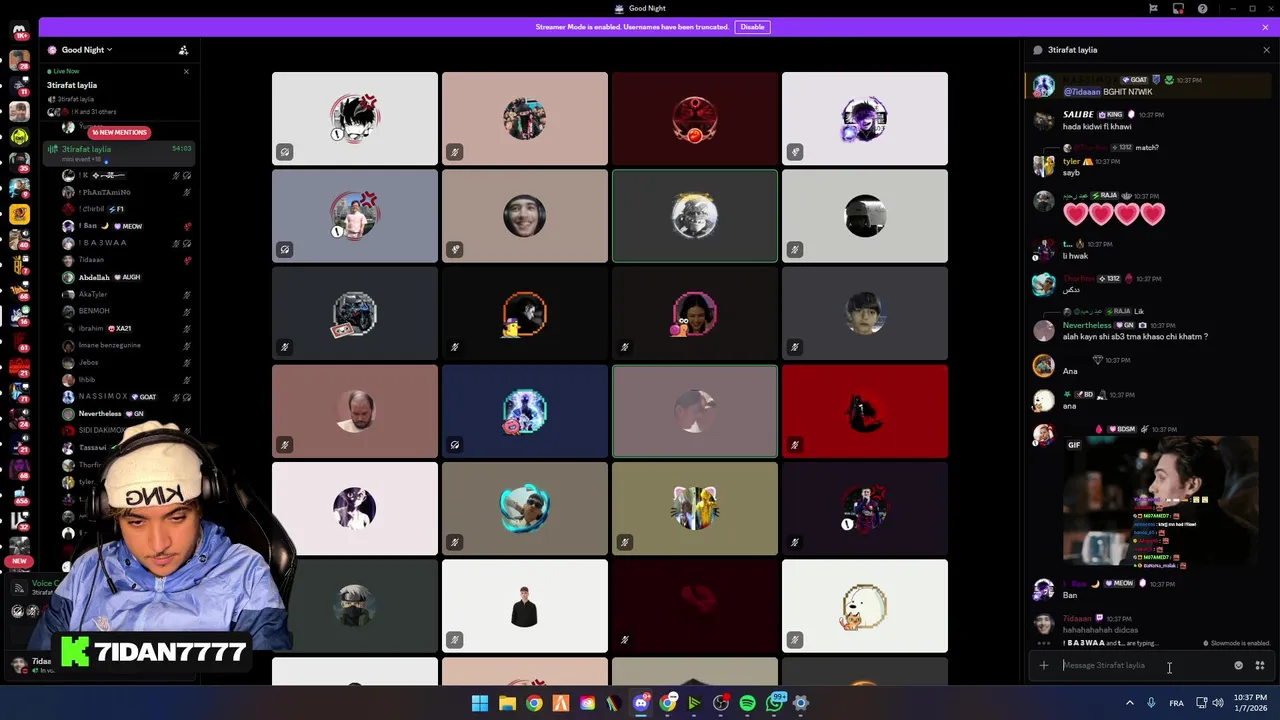Show hidden tray icons chevron
The height and width of the screenshot is (720, 1280).
pos(1130,703)
